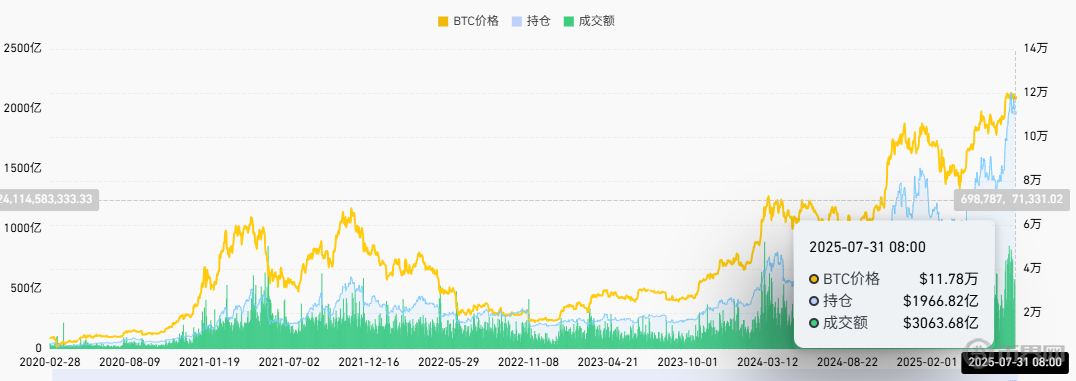Click the 1000亿 left axis label
This screenshot has width=1076, height=381.
[x=23, y=228]
